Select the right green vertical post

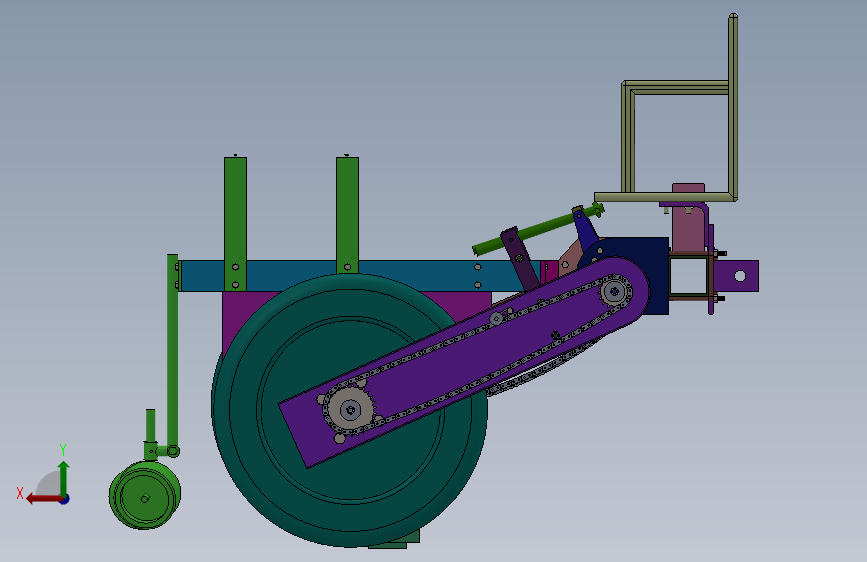click(x=347, y=215)
